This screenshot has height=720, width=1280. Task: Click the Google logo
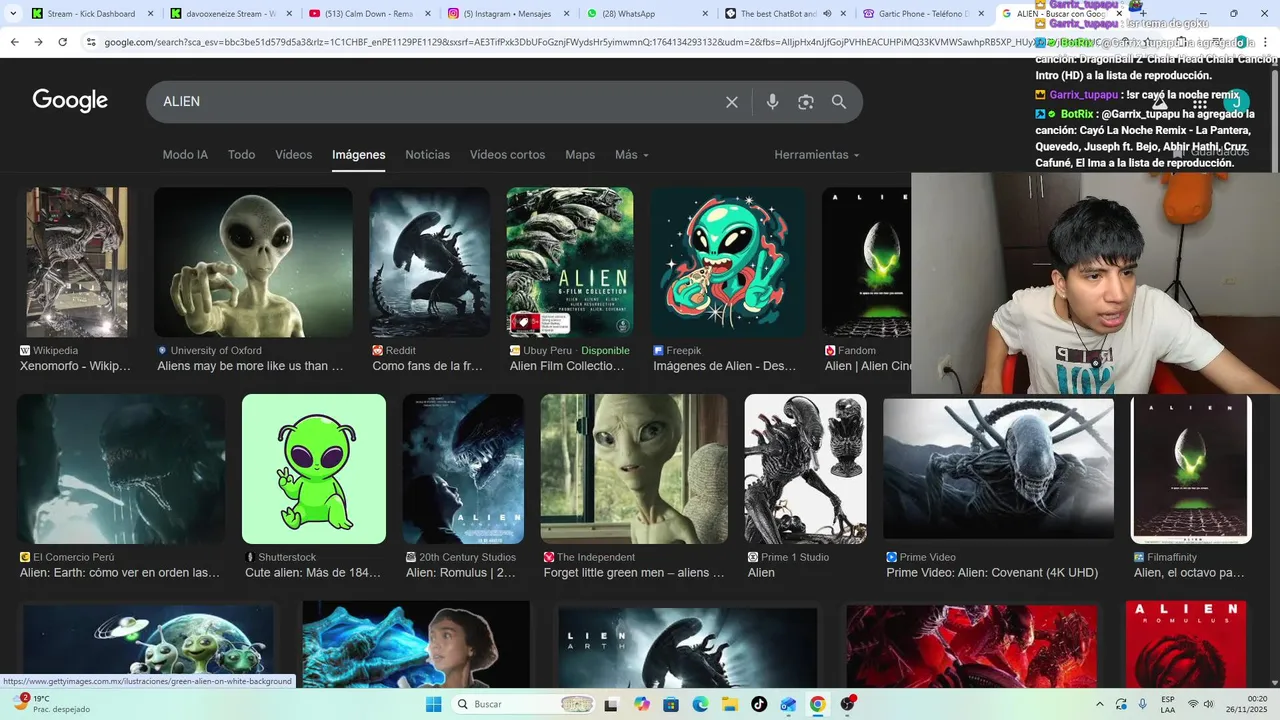(70, 101)
